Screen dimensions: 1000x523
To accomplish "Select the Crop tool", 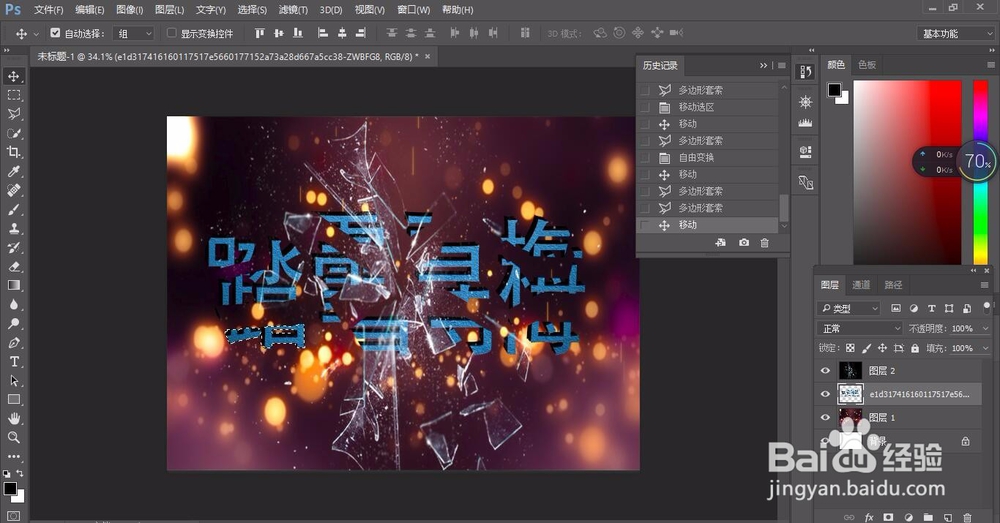I will point(13,152).
